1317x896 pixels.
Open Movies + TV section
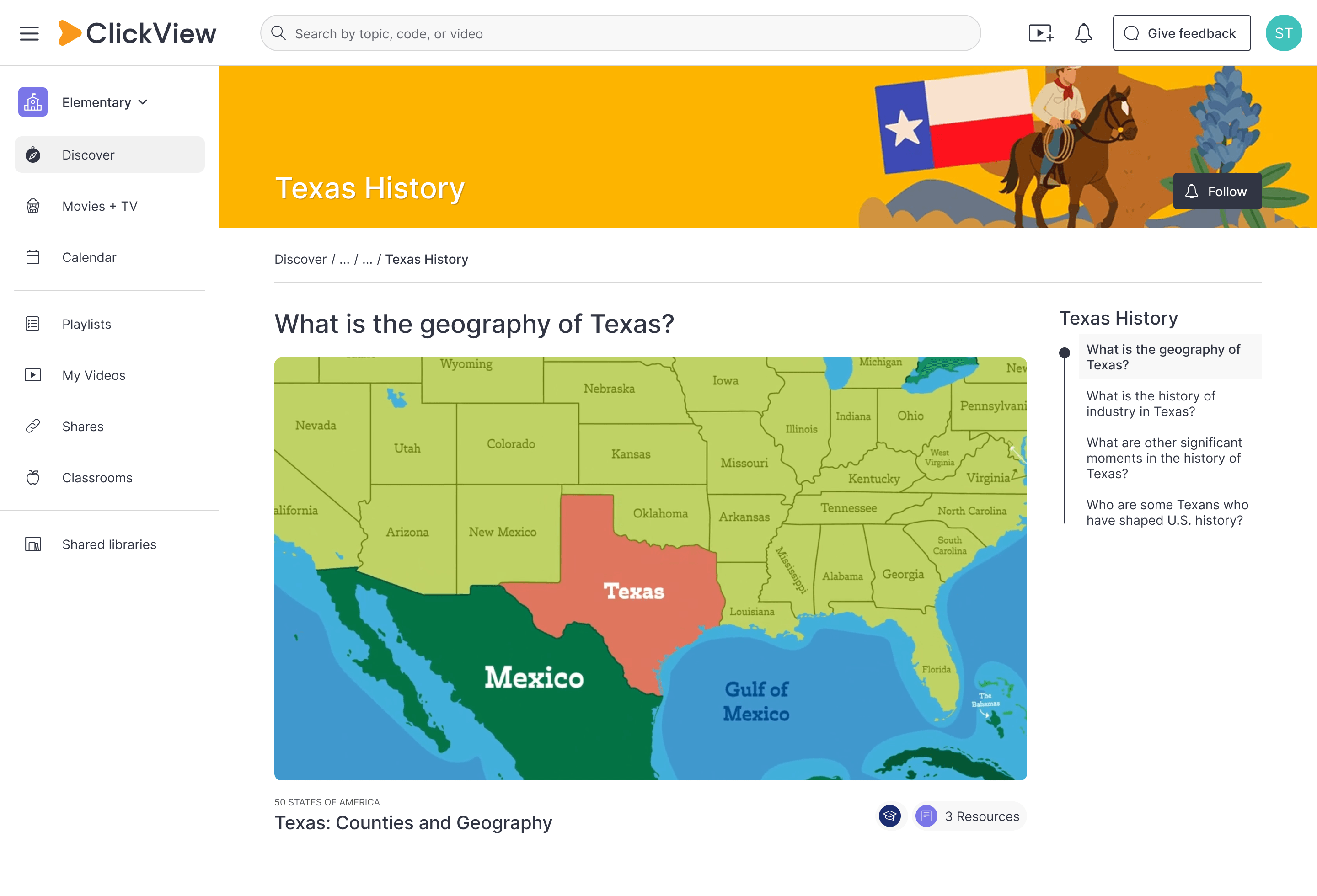point(109,206)
